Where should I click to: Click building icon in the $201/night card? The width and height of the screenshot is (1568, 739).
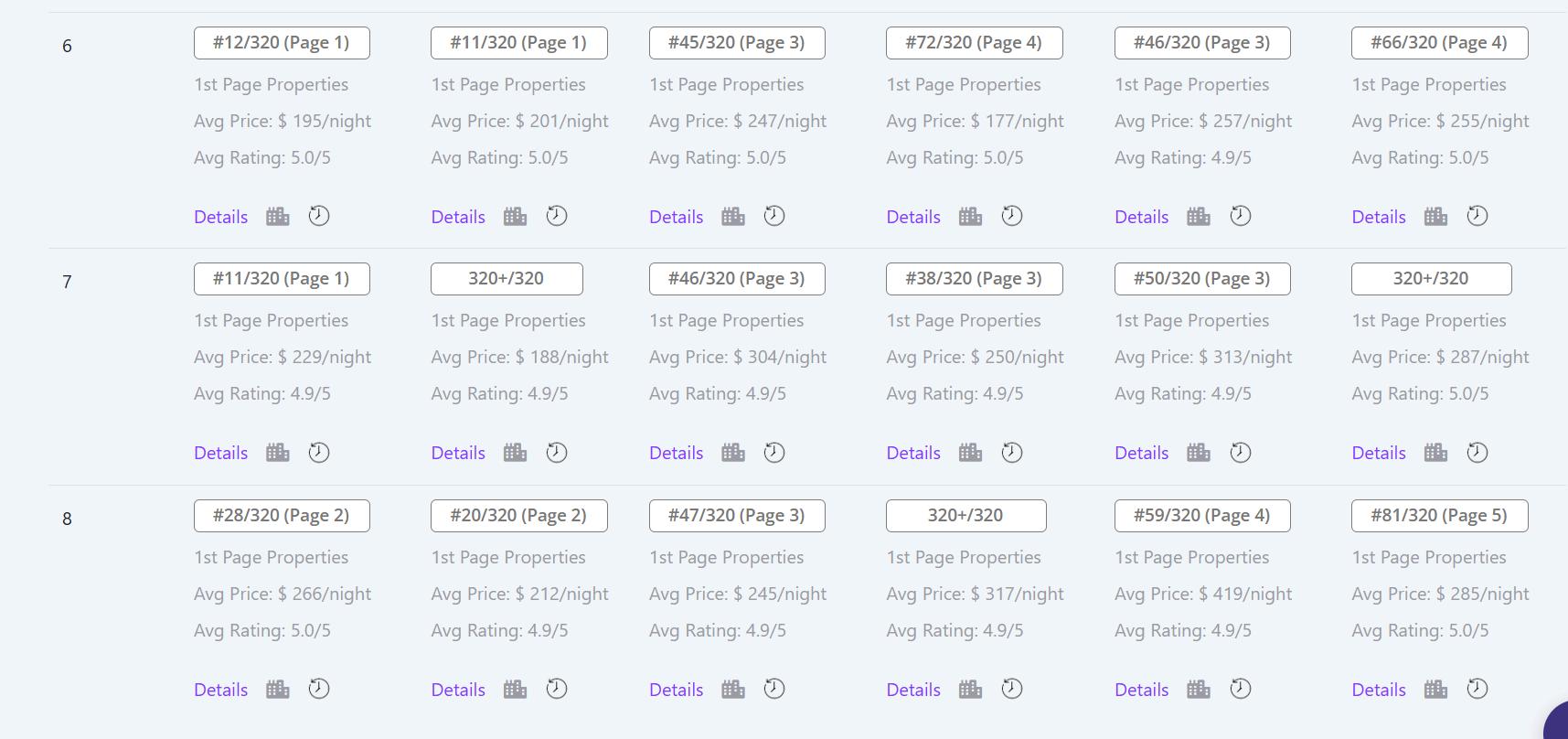click(516, 217)
